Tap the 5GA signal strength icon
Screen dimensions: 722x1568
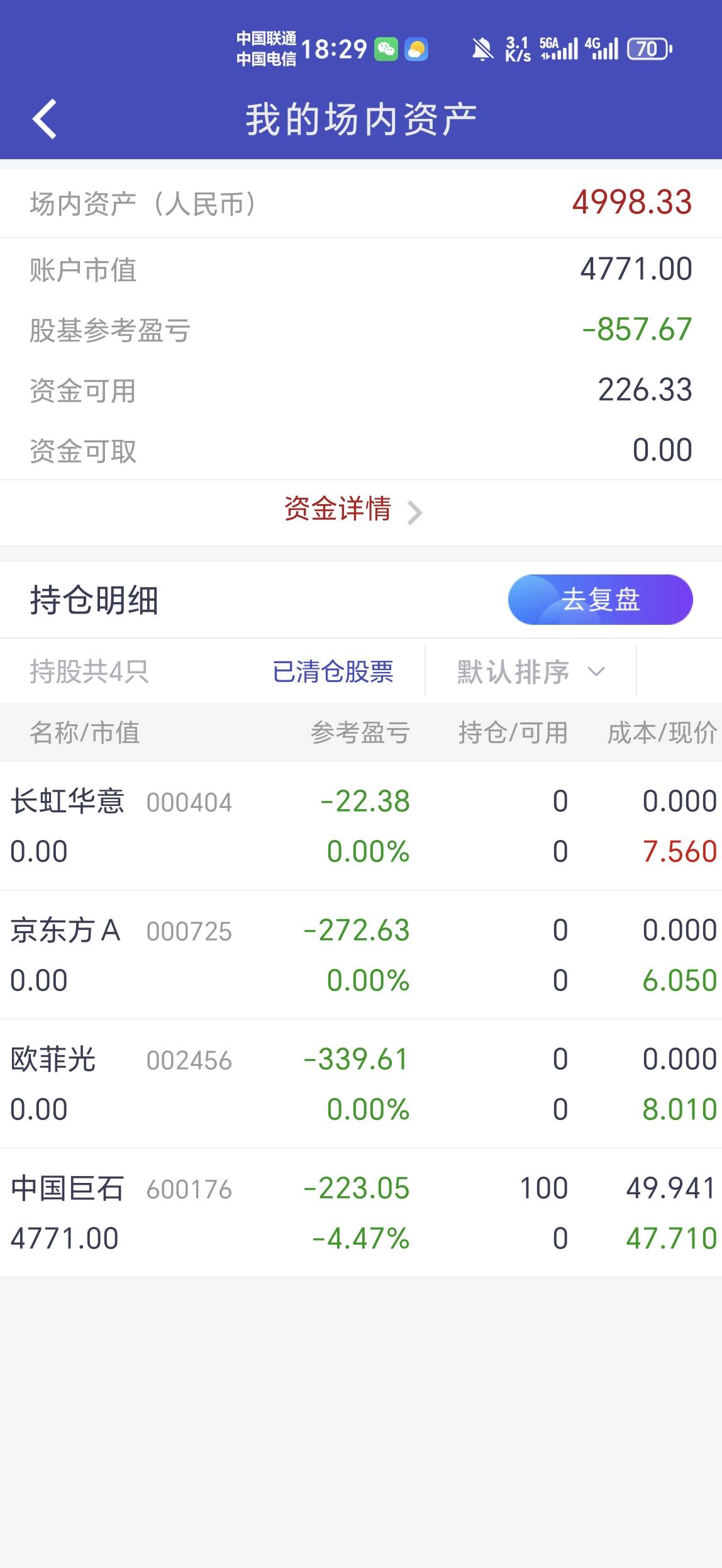pos(558,49)
